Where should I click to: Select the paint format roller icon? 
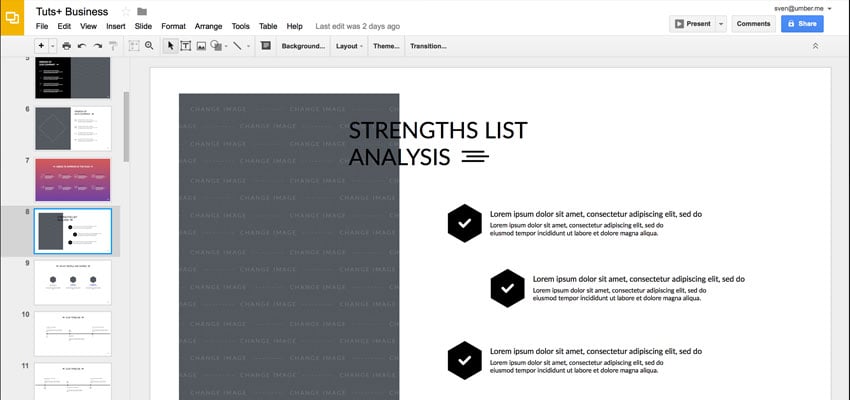tap(113, 46)
